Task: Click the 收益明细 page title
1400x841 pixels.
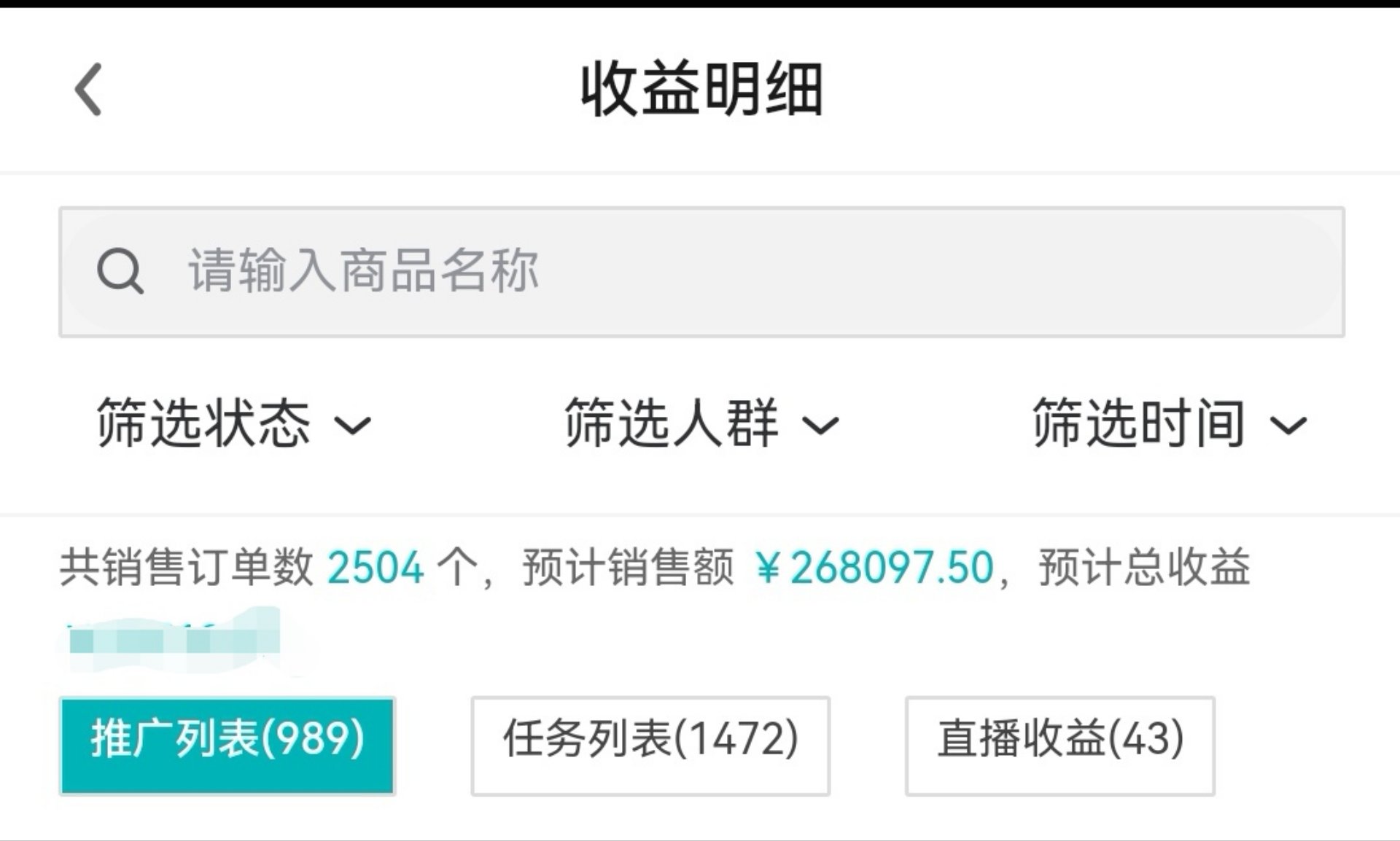Action: [701, 90]
